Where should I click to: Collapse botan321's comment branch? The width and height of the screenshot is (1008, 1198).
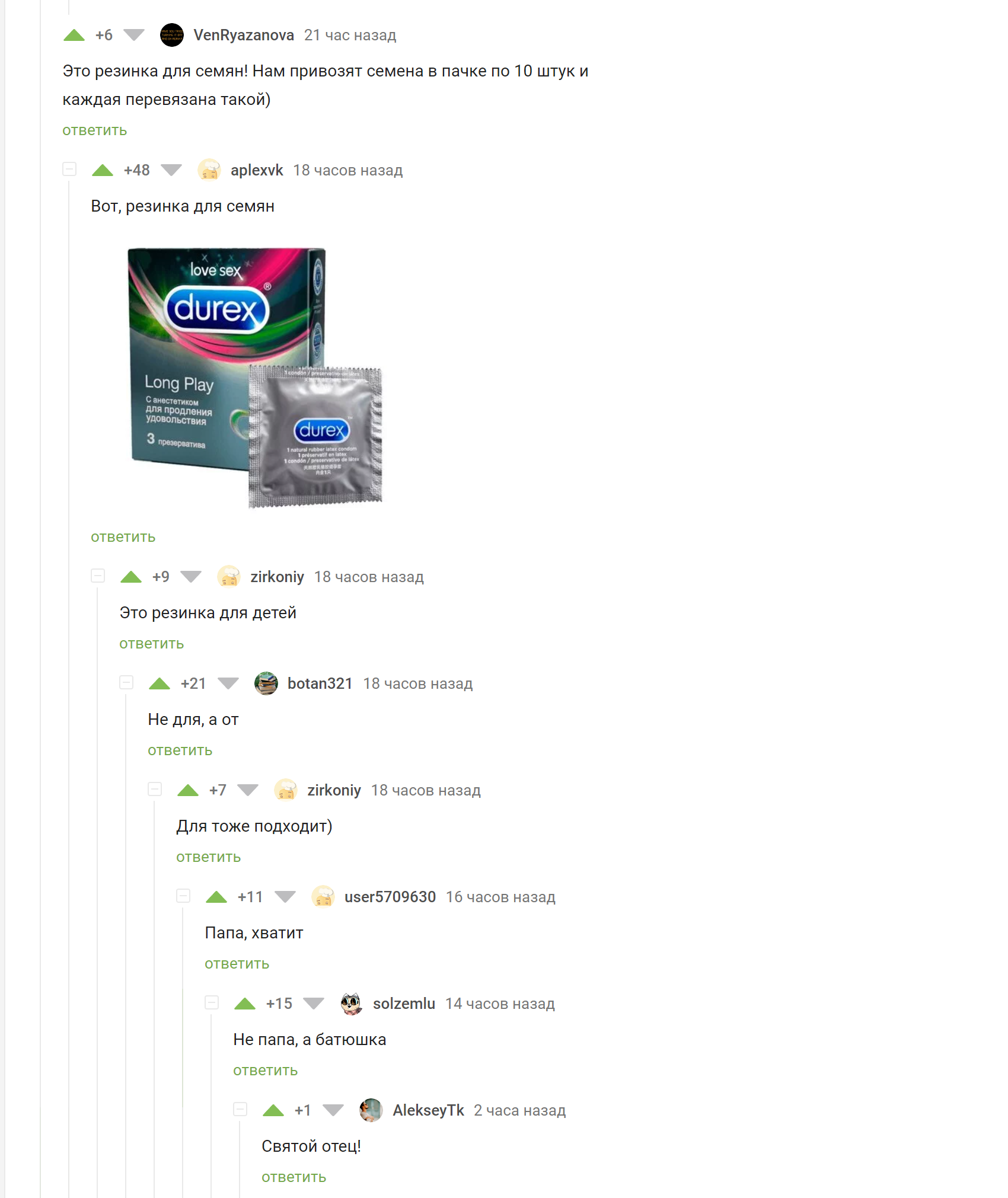pyautogui.click(x=126, y=683)
